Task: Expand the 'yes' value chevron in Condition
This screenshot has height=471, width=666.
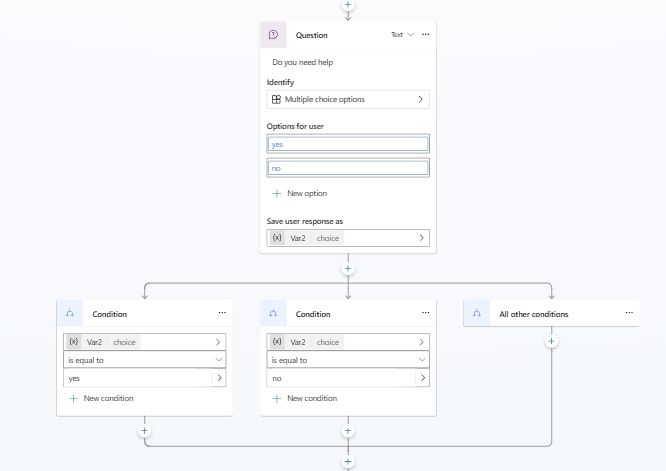Action: 219,378
